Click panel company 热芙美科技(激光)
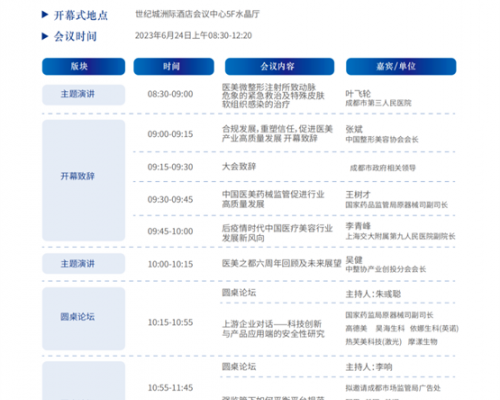Screen dimensions: 500x400 coord(373,342)
